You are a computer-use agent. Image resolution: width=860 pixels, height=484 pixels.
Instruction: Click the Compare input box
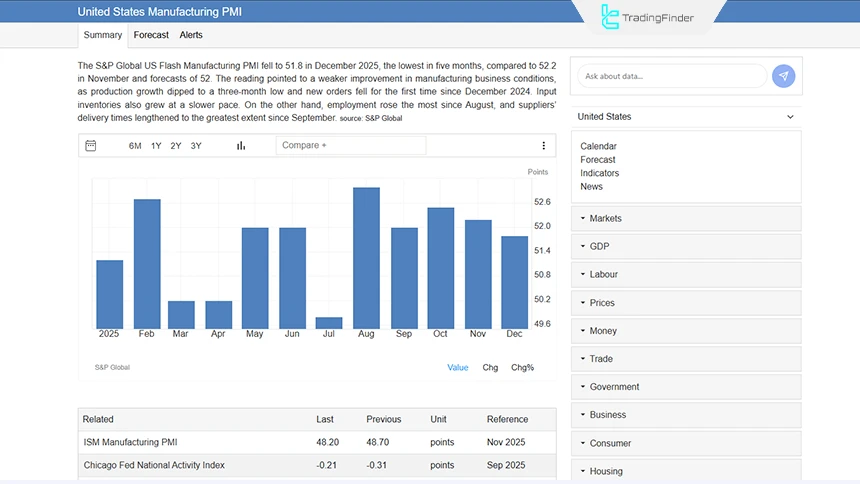[x=350, y=146]
